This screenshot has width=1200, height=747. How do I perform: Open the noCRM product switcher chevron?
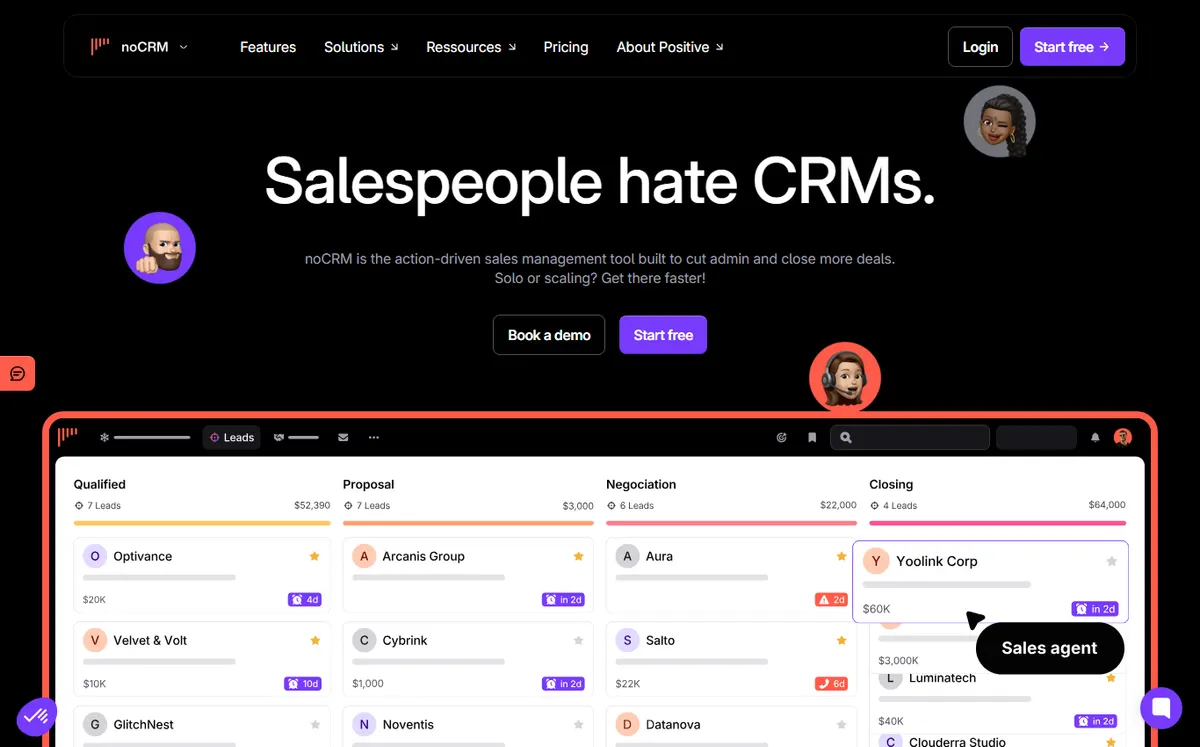(183, 47)
